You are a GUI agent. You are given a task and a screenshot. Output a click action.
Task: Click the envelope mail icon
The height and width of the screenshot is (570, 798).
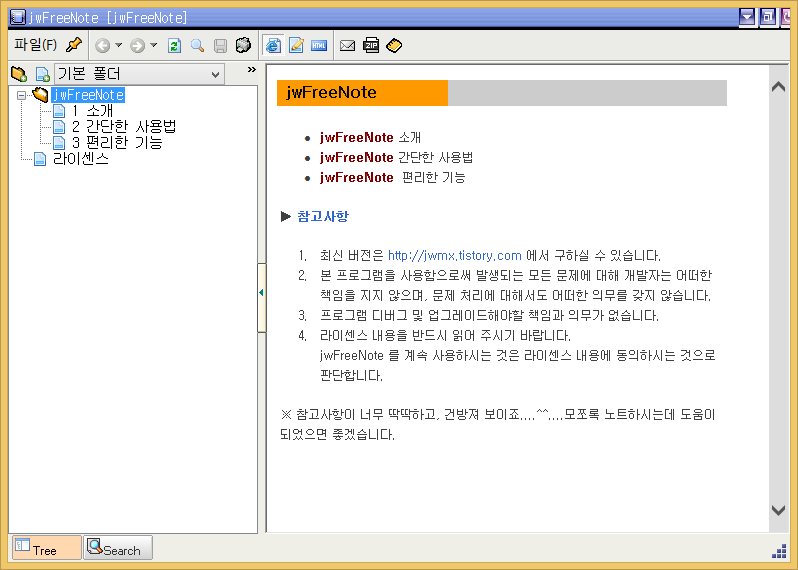347,46
